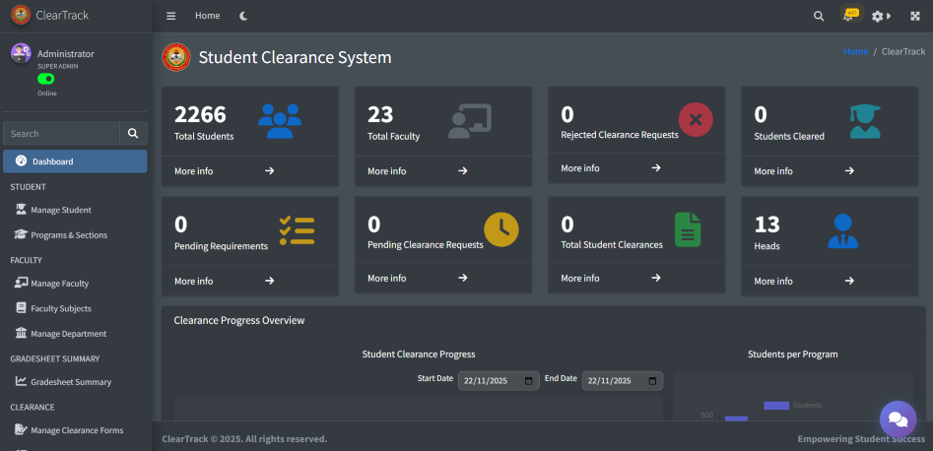Click the Total Faculty teacher icon
This screenshot has height=451, width=933.
pos(469,121)
